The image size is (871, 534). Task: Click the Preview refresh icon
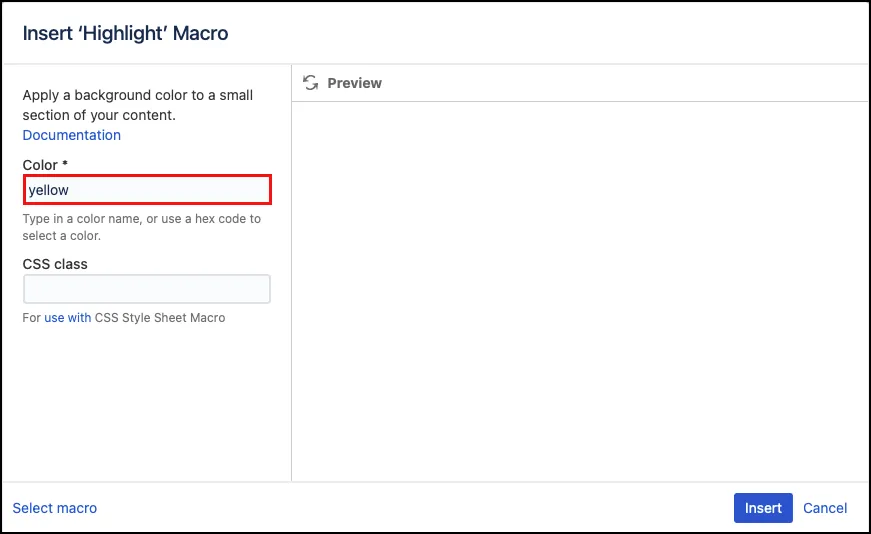(311, 83)
